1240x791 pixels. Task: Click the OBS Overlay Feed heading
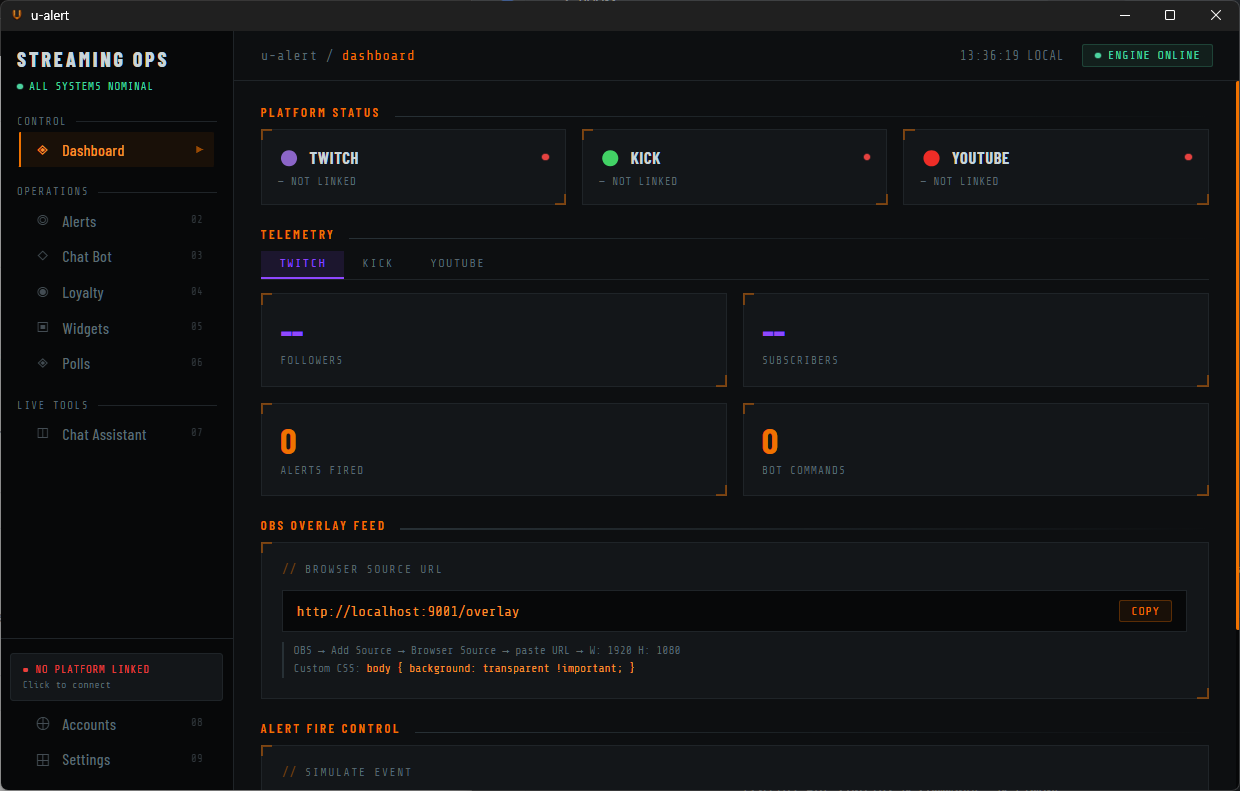[x=323, y=526]
